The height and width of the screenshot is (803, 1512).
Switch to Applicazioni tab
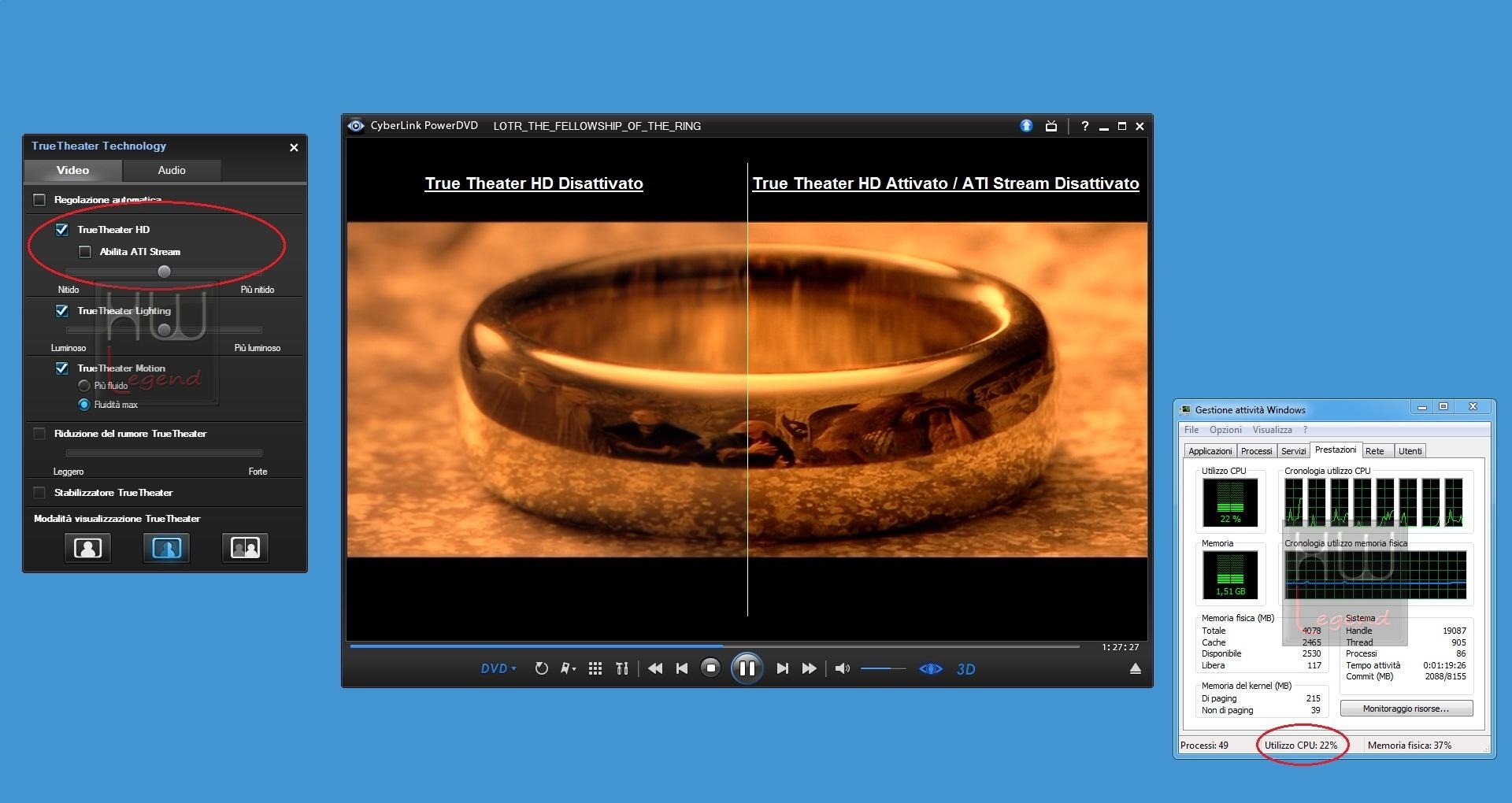tap(1210, 451)
